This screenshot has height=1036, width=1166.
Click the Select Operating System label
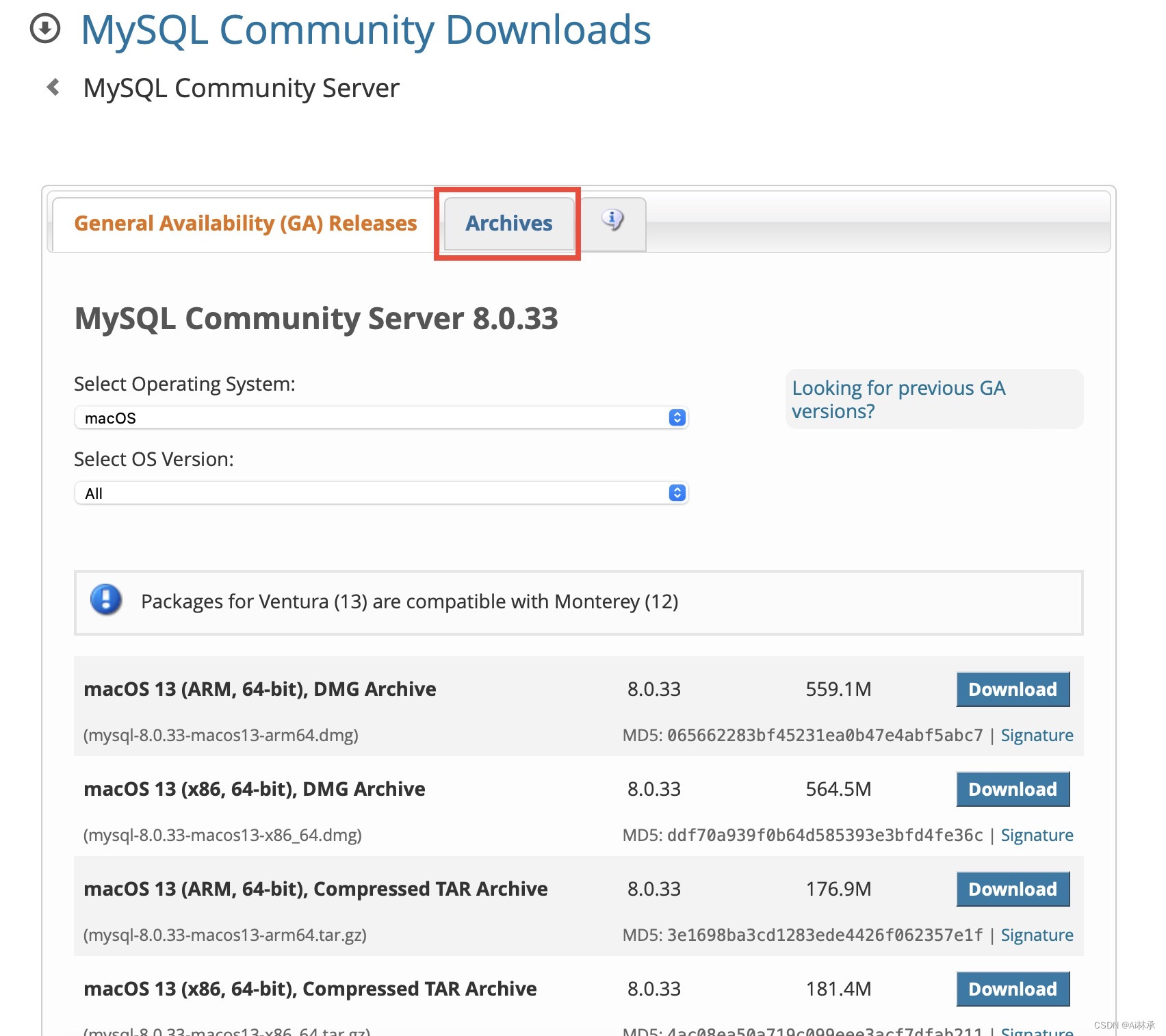click(185, 384)
